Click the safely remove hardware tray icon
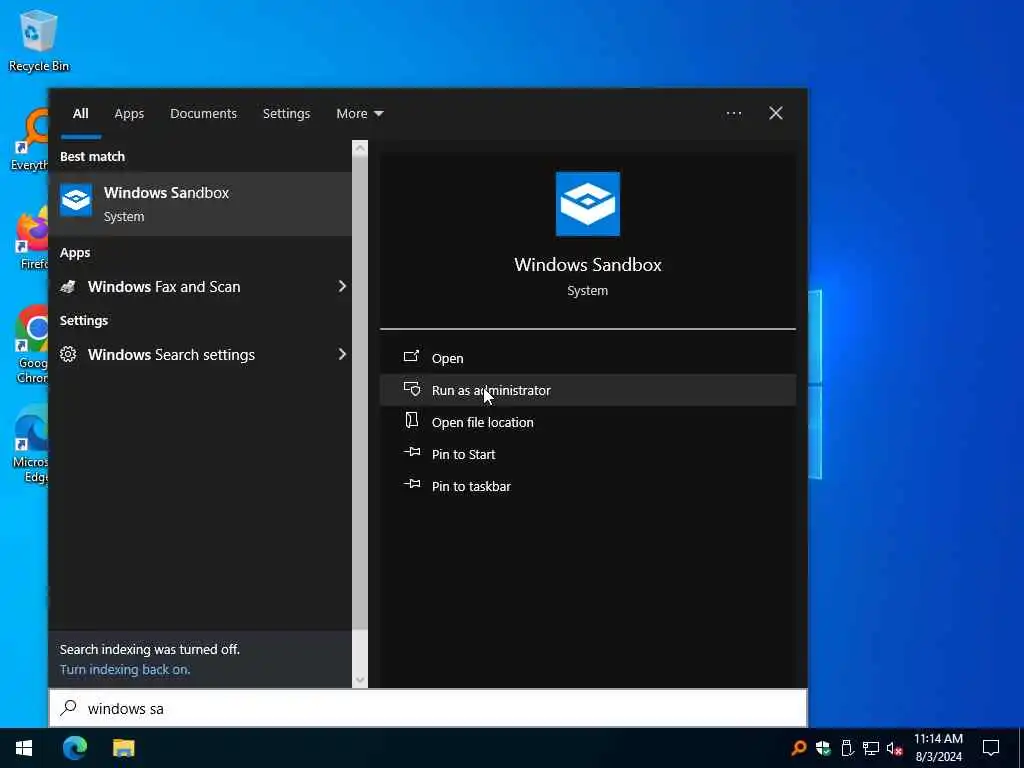The width and height of the screenshot is (1024, 768). tap(847, 748)
